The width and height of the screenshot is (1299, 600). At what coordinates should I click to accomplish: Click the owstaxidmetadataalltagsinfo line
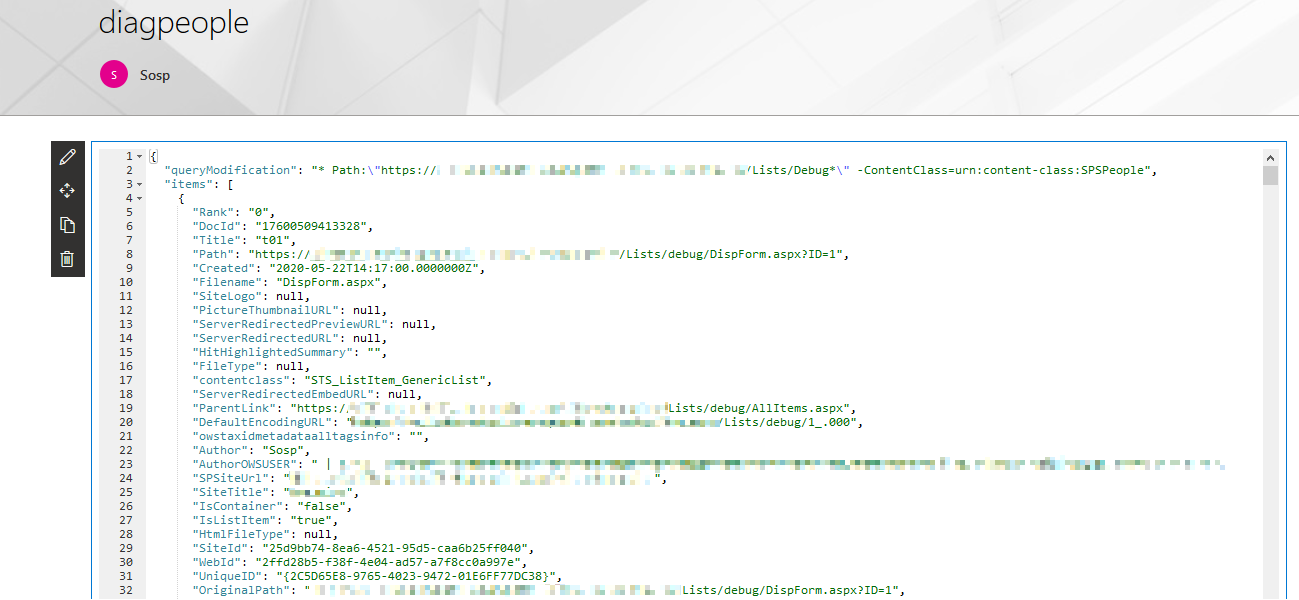coord(310,436)
